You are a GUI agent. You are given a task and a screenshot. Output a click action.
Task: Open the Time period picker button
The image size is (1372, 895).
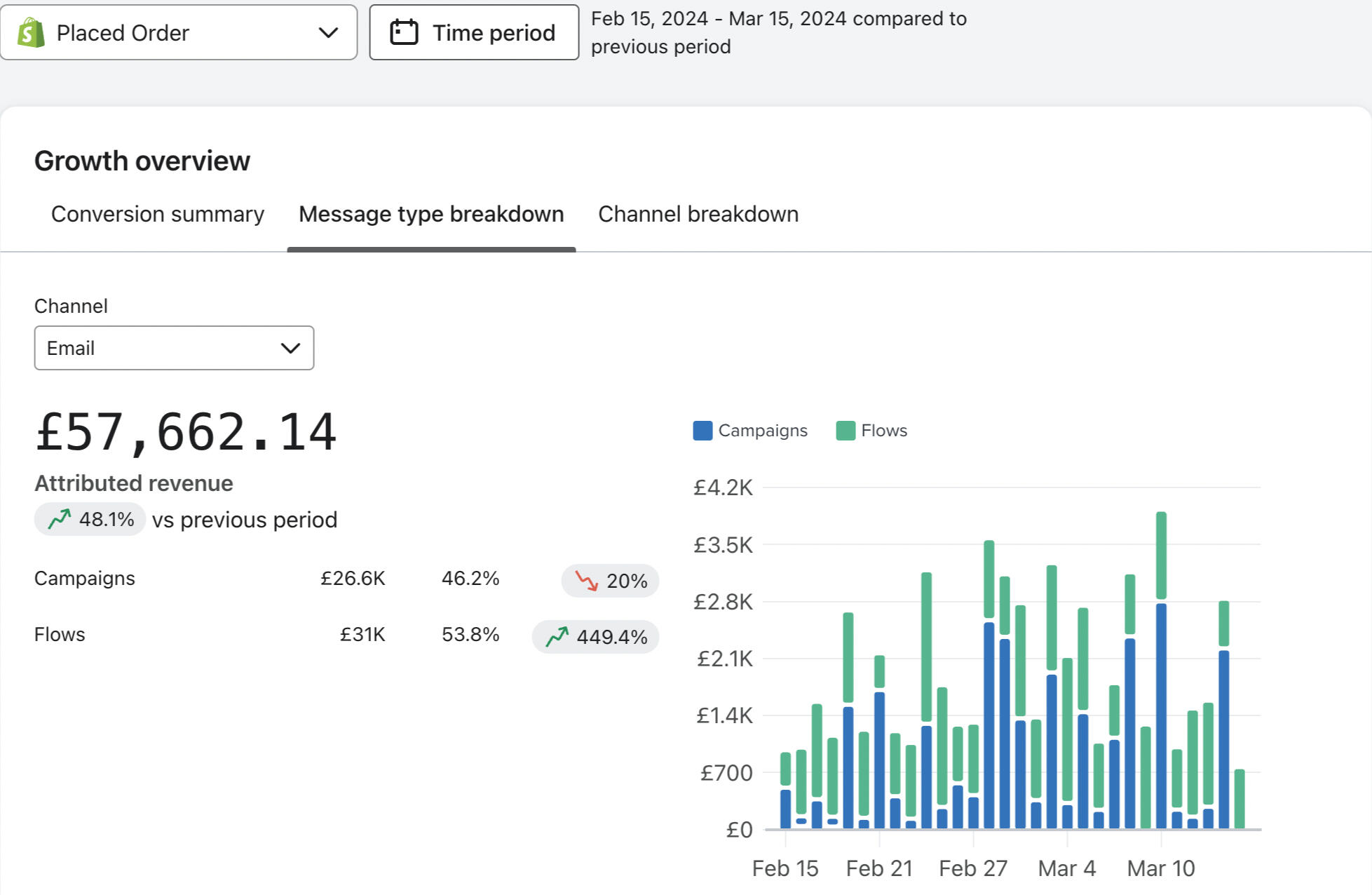[474, 32]
